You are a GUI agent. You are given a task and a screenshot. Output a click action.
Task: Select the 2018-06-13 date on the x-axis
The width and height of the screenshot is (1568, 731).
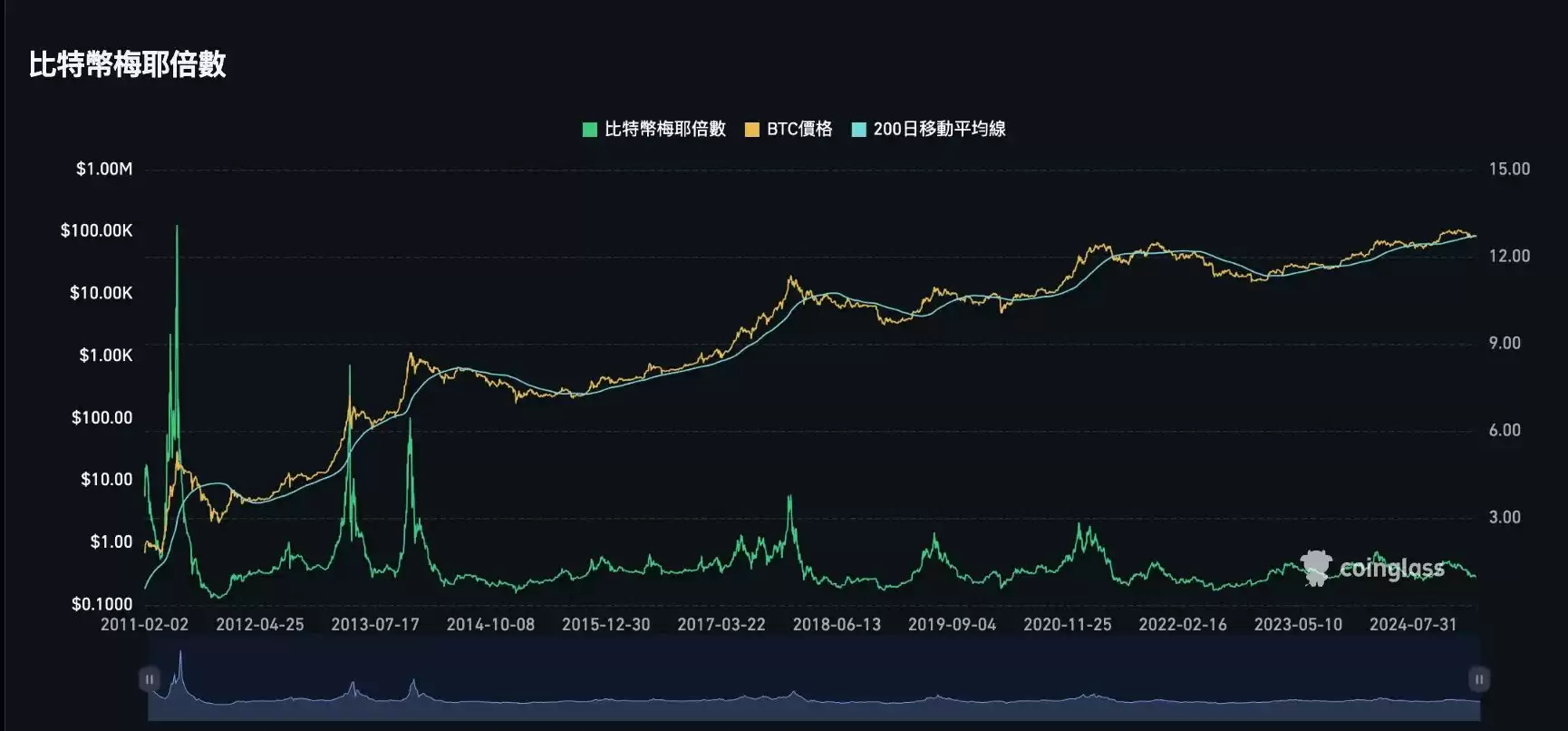coord(836,624)
